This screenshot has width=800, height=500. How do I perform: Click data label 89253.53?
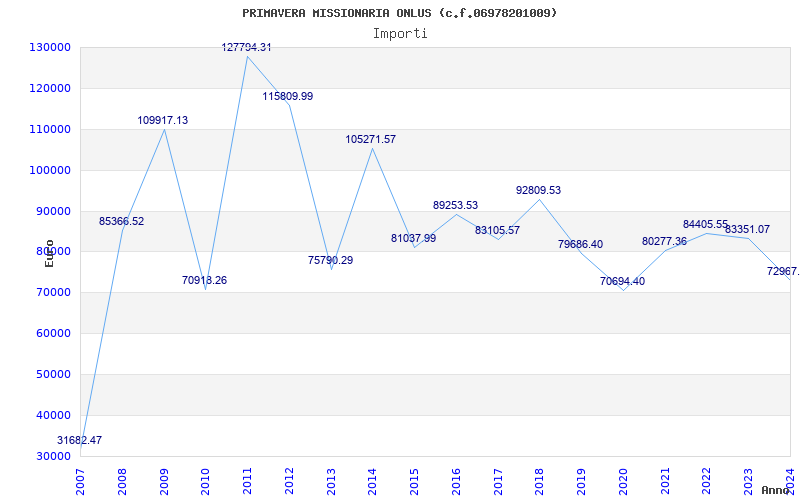pyautogui.click(x=456, y=205)
